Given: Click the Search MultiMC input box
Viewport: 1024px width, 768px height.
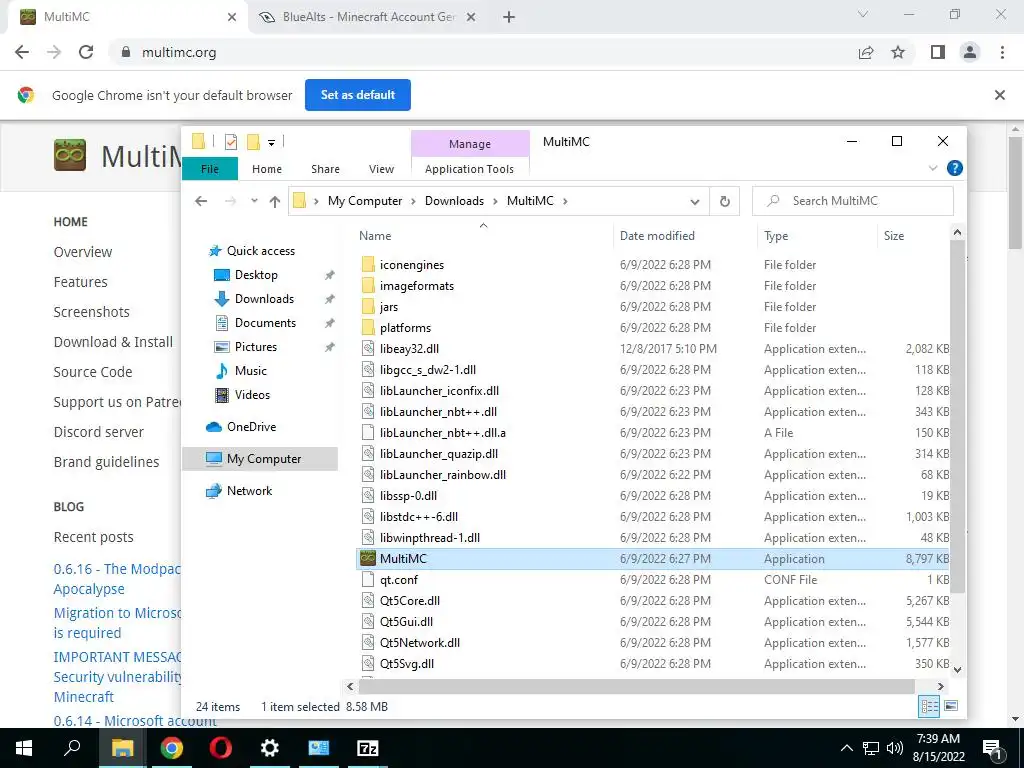Looking at the screenshot, I should click(x=852, y=201).
